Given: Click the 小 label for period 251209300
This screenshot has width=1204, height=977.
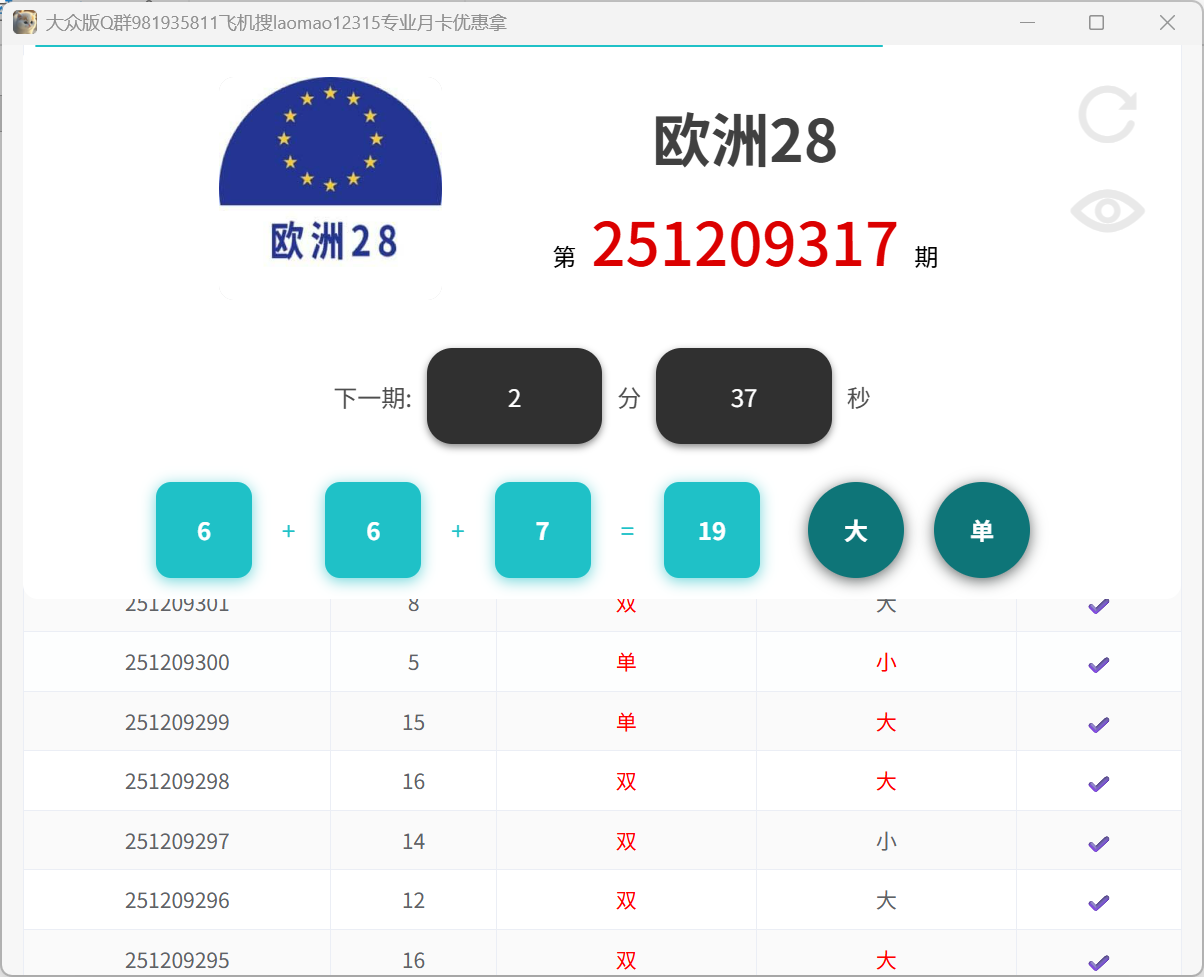Looking at the screenshot, I should (x=886, y=663).
